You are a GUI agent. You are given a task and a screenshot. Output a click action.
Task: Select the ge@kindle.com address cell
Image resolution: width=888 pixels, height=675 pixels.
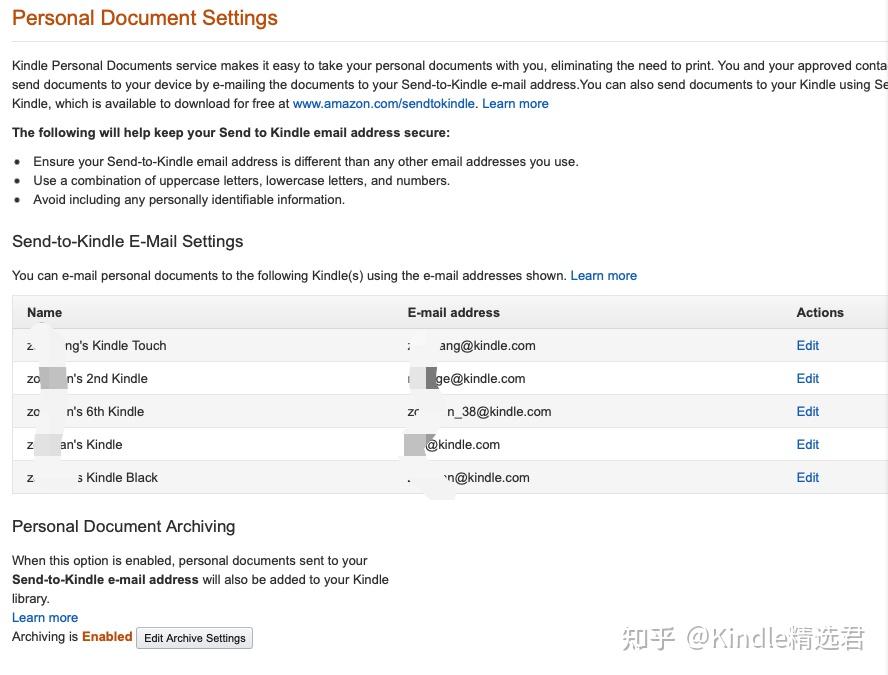(466, 378)
